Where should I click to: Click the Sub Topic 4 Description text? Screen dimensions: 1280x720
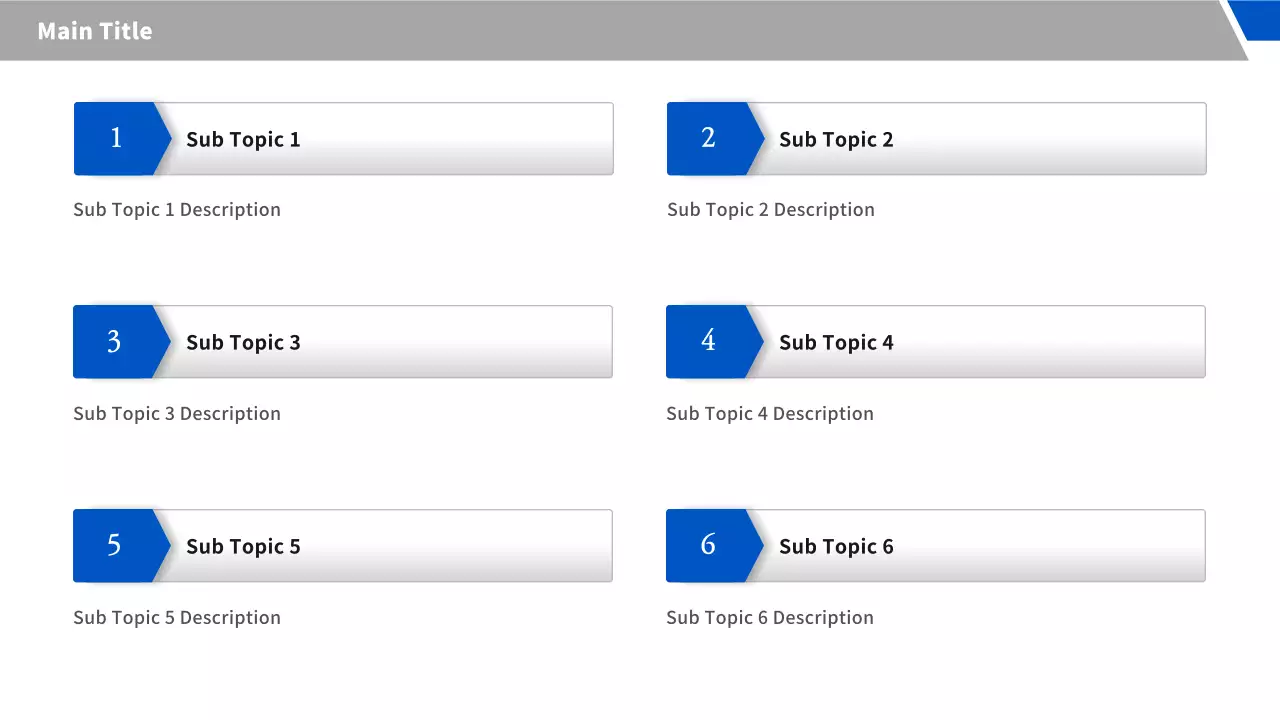click(x=770, y=414)
